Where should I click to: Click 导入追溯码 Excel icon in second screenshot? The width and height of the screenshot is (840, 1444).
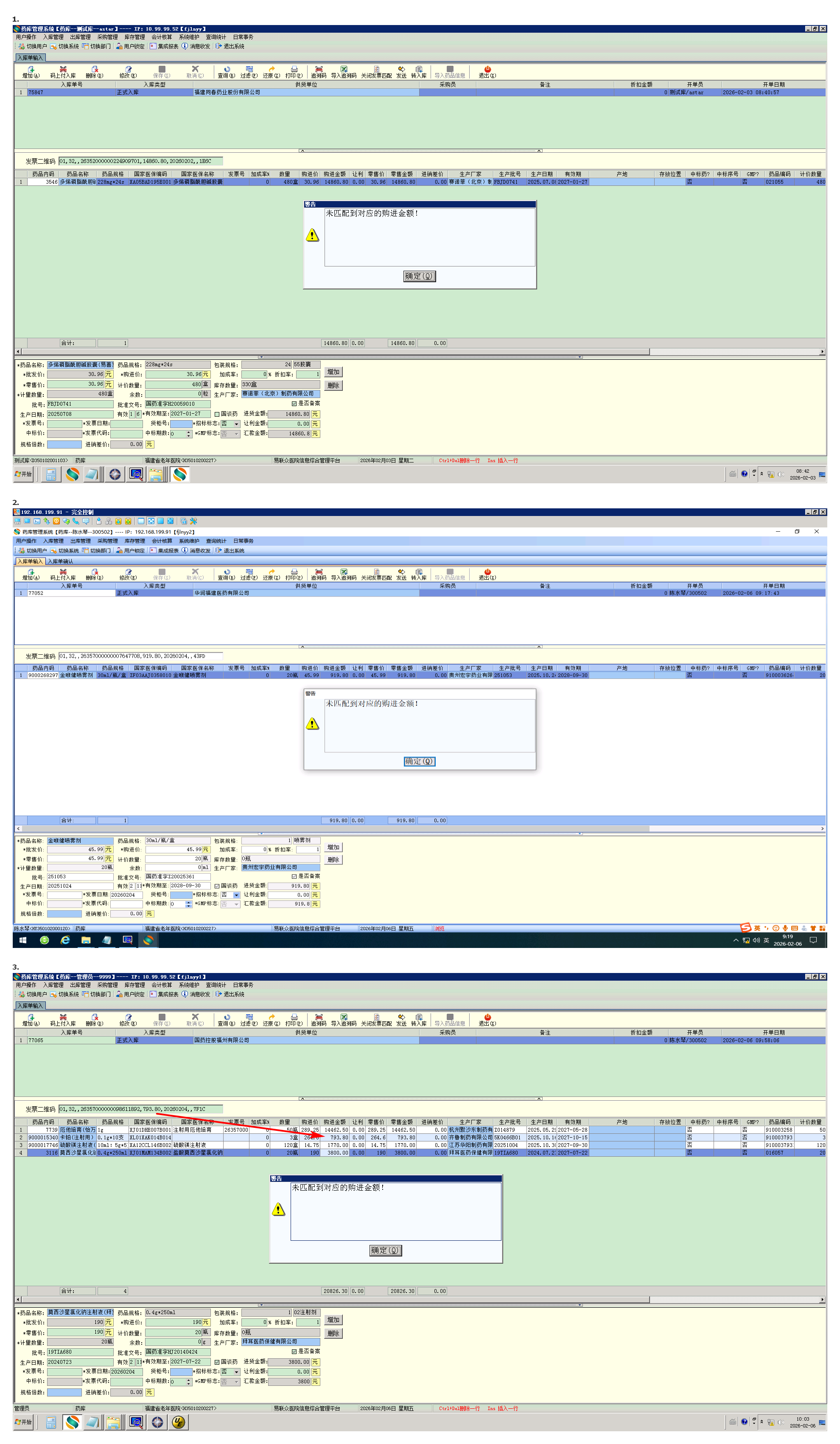tap(344, 571)
